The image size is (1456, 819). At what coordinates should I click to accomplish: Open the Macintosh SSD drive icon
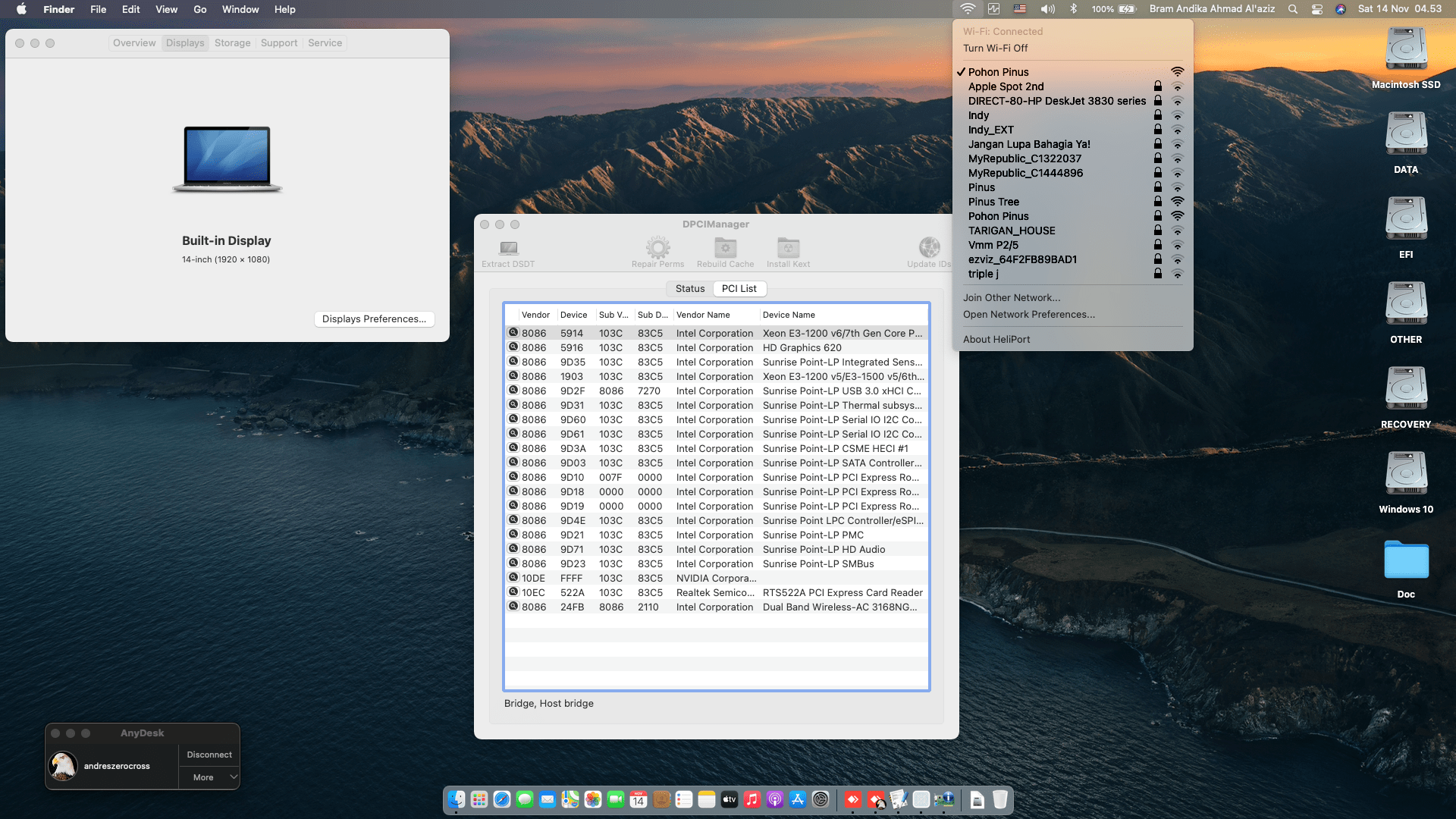click(x=1406, y=50)
